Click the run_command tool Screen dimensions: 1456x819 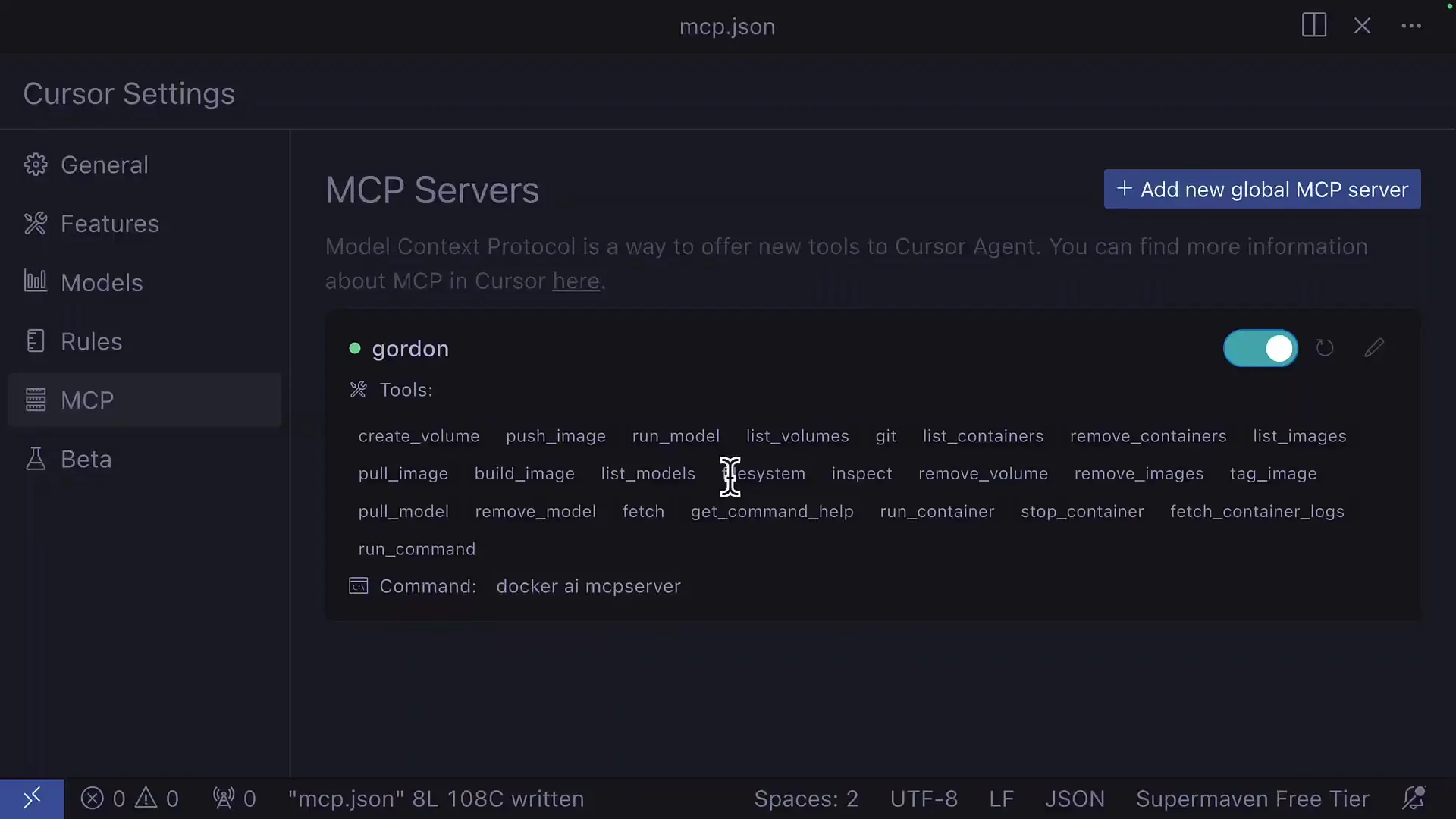pos(416,548)
